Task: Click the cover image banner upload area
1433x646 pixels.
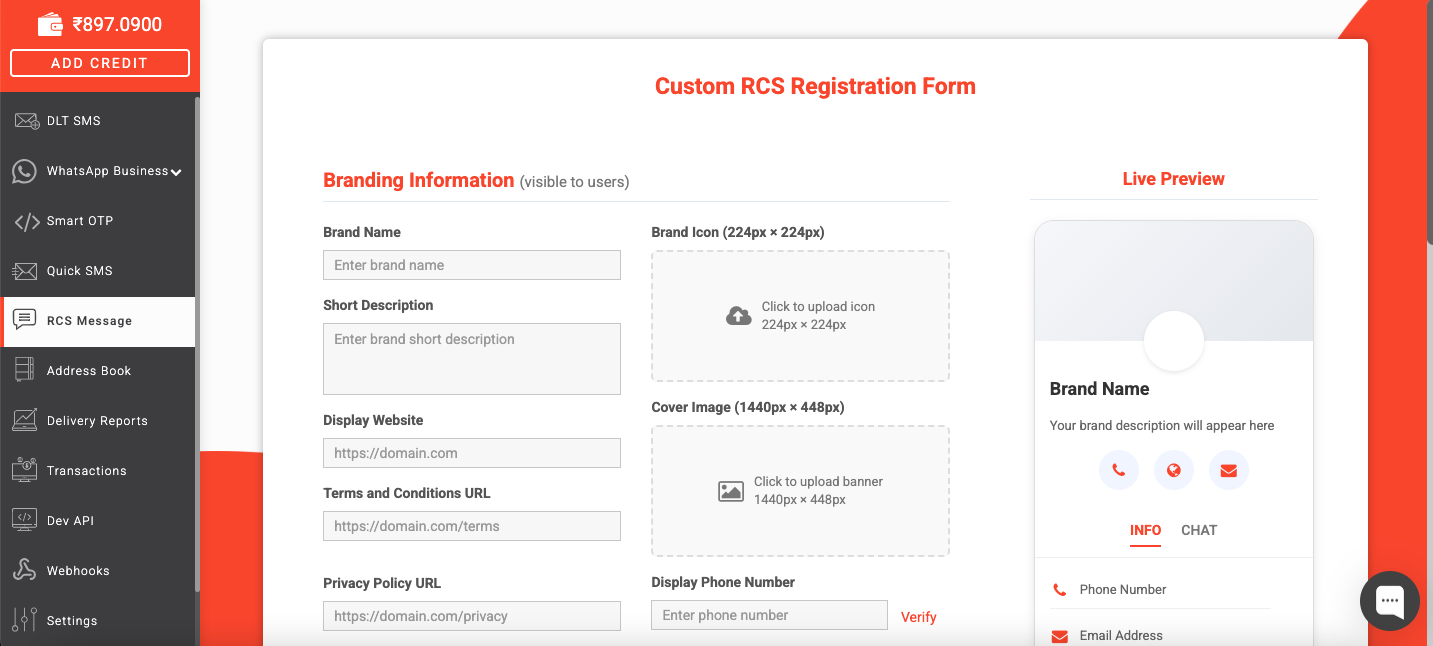Action: coord(800,491)
